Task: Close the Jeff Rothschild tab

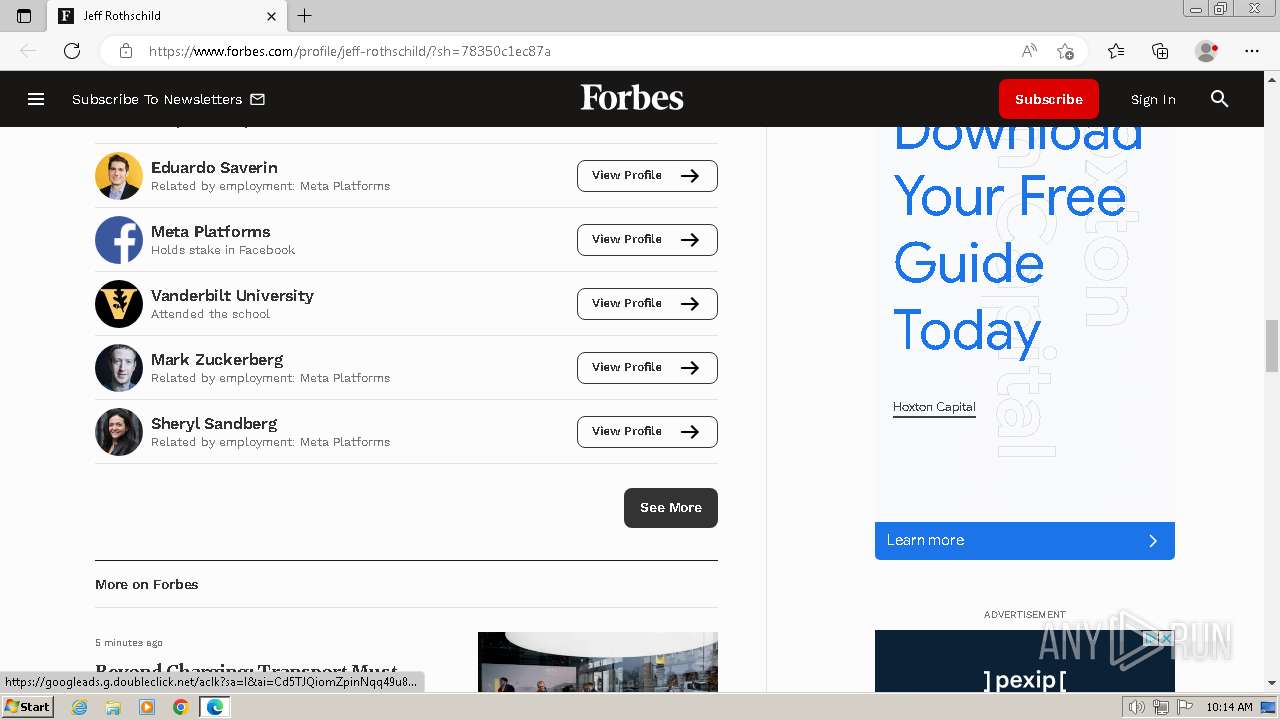Action: (271, 16)
